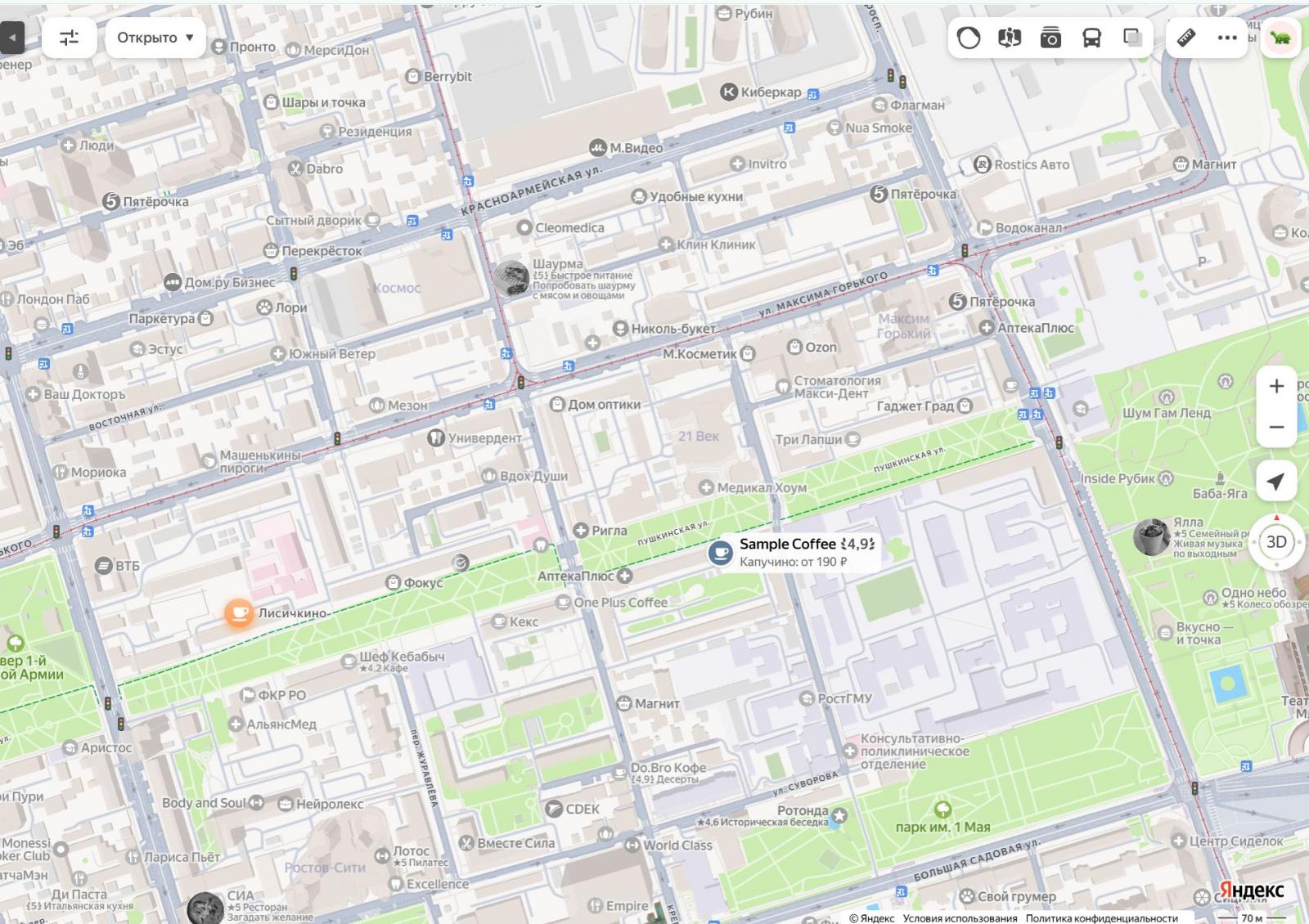Open the Ялла restaurant photo marker

pyautogui.click(x=1151, y=537)
